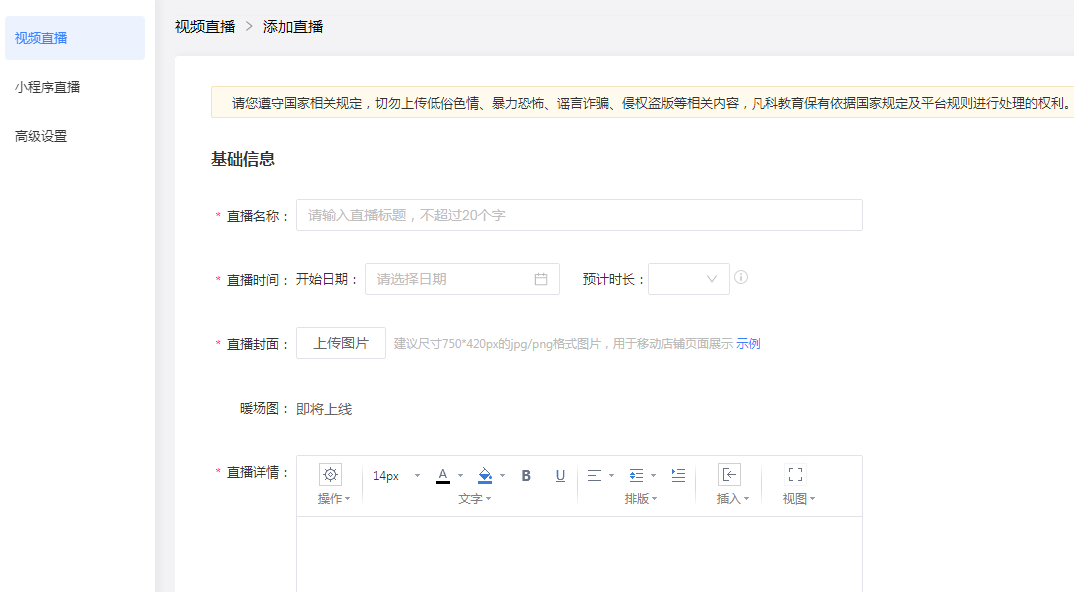Click the operations gear icon in editor
The image size is (1074, 592).
coord(330,475)
